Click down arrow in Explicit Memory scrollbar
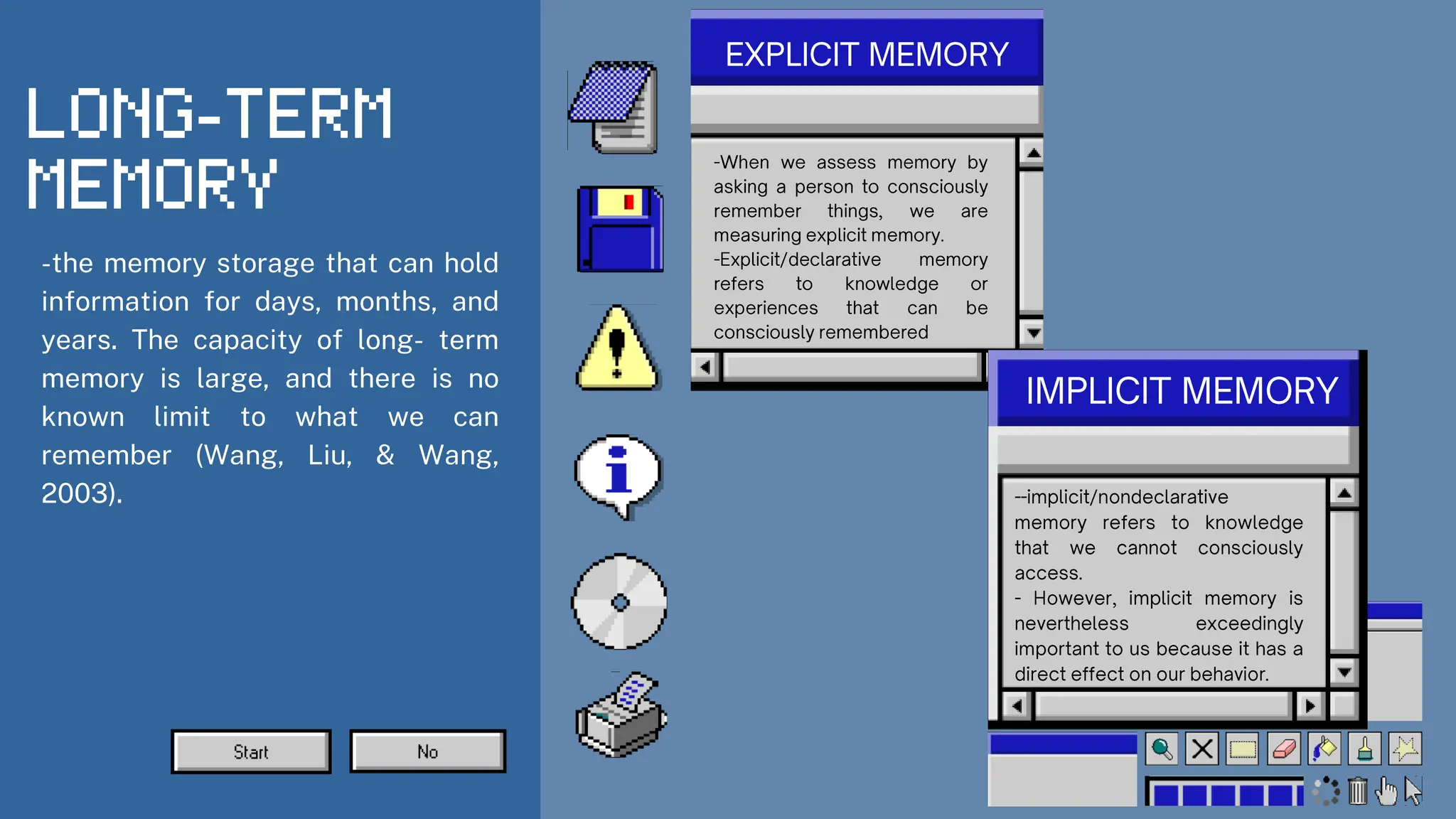The image size is (1456, 819). click(1033, 332)
